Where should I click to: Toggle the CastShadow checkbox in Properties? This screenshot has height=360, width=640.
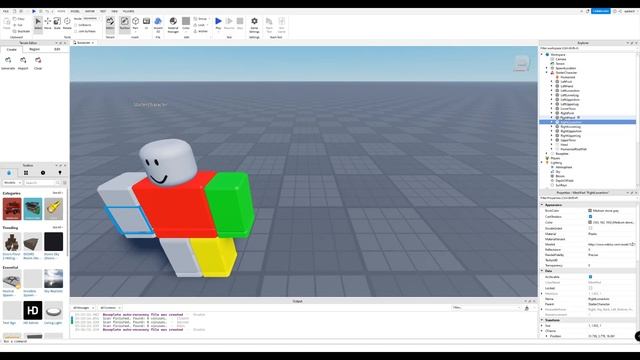pos(590,216)
